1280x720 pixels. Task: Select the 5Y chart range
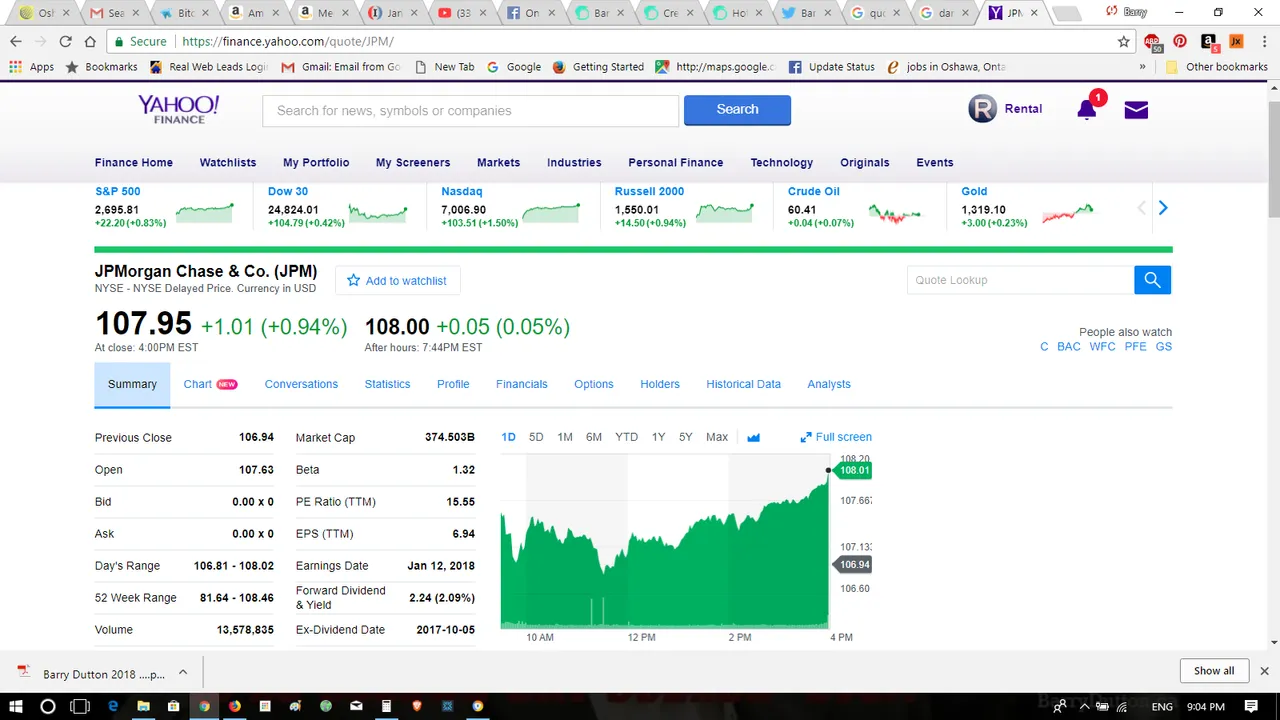click(685, 437)
